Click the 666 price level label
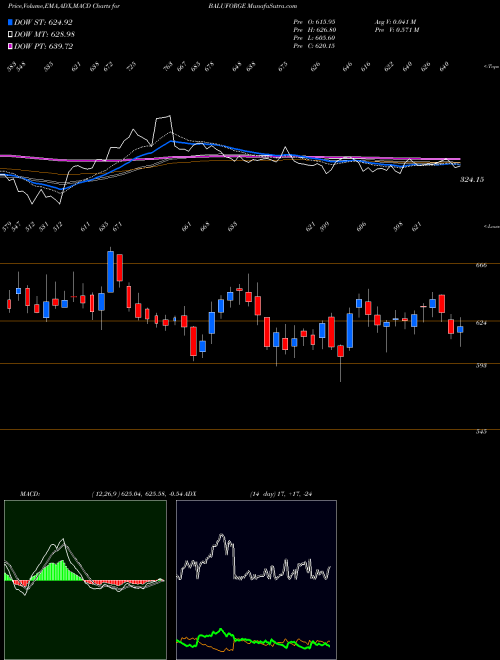The width and height of the screenshot is (500, 660). click(x=481, y=265)
